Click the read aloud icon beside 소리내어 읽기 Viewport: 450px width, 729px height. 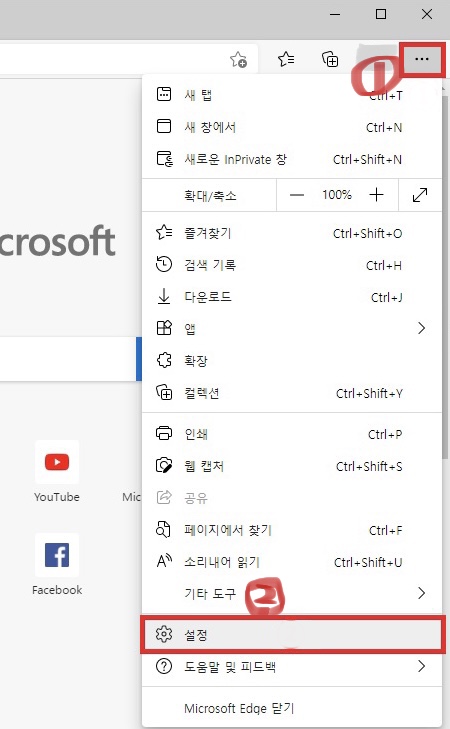click(164, 561)
